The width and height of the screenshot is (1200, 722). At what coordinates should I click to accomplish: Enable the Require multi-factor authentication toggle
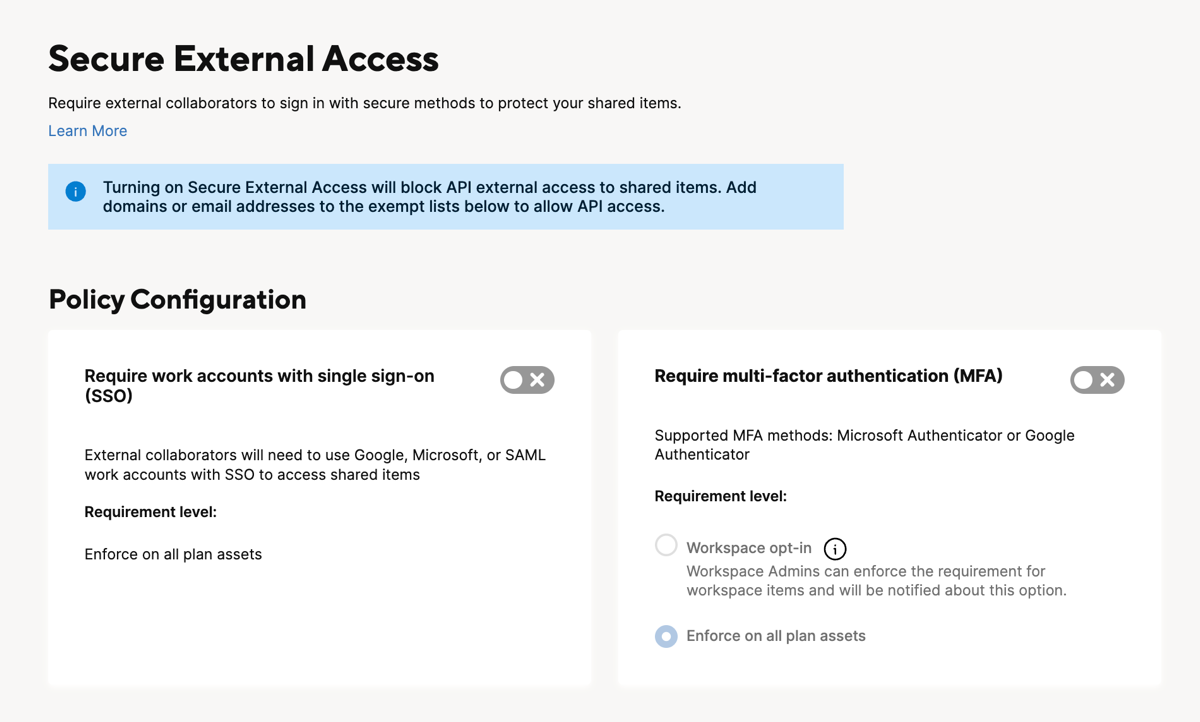coord(1097,380)
